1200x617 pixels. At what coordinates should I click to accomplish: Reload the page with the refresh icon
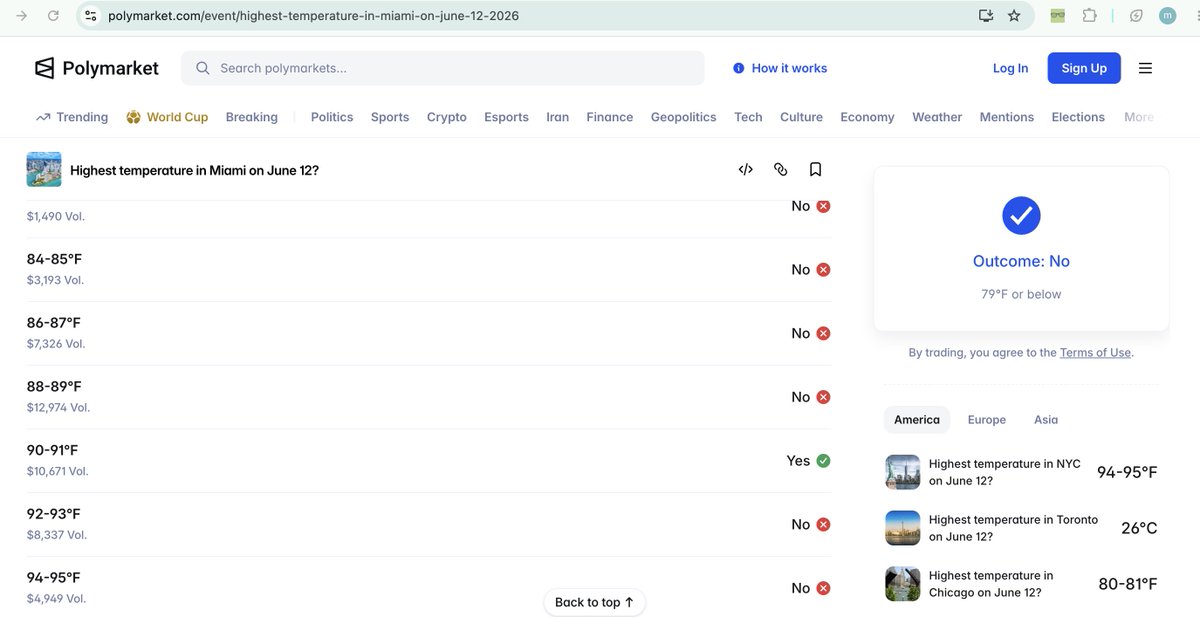pos(53,16)
